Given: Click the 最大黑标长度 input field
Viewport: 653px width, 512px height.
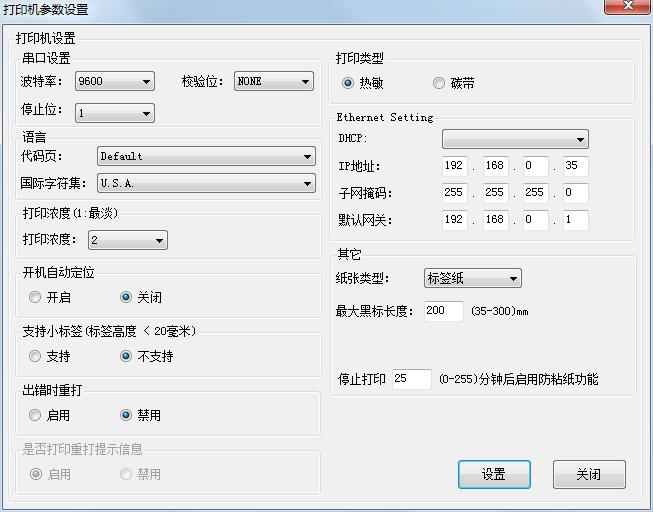Looking at the screenshot, I should tap(443, 311).
